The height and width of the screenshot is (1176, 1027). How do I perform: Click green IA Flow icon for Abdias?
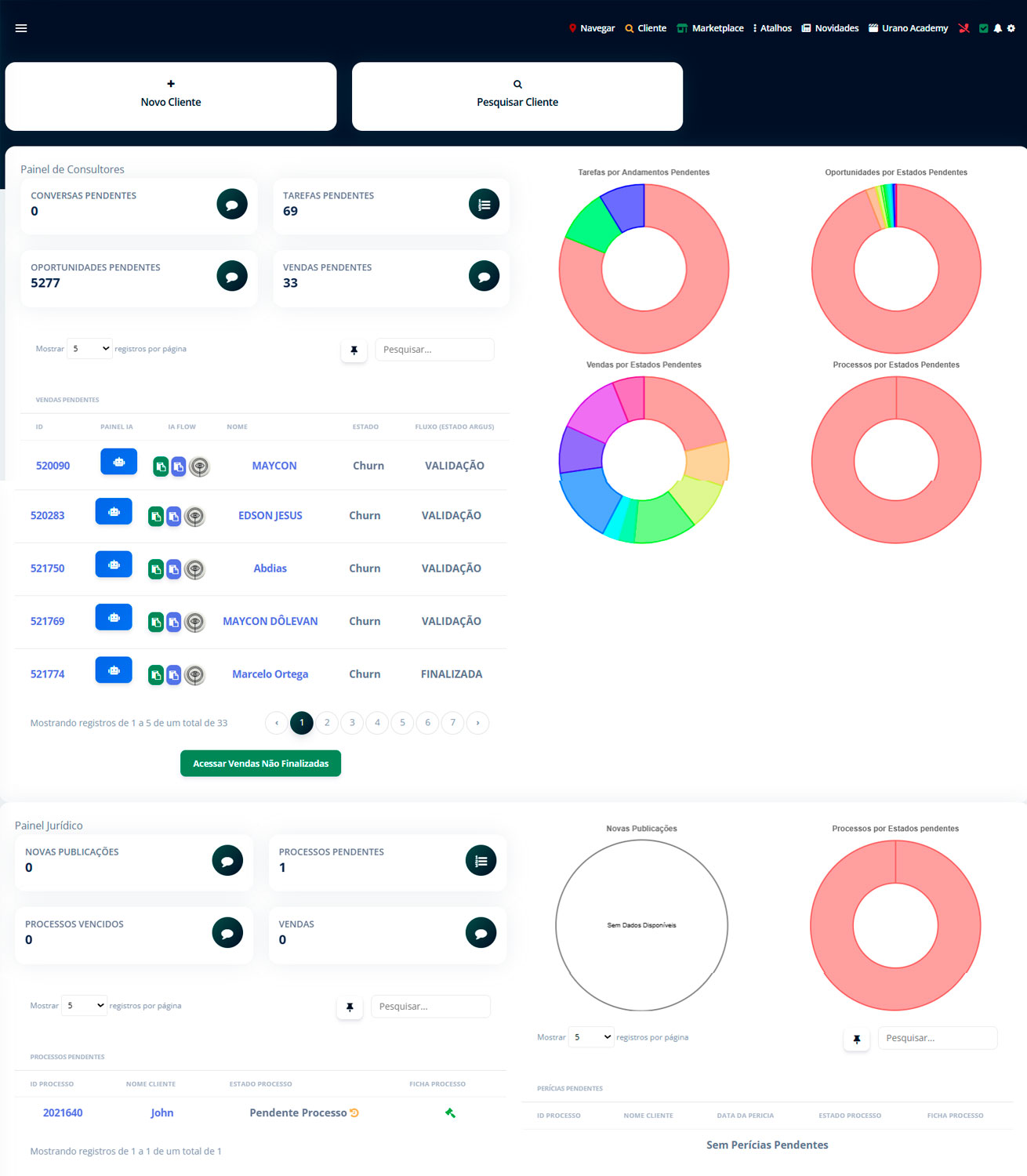click(x=156, y=569)
